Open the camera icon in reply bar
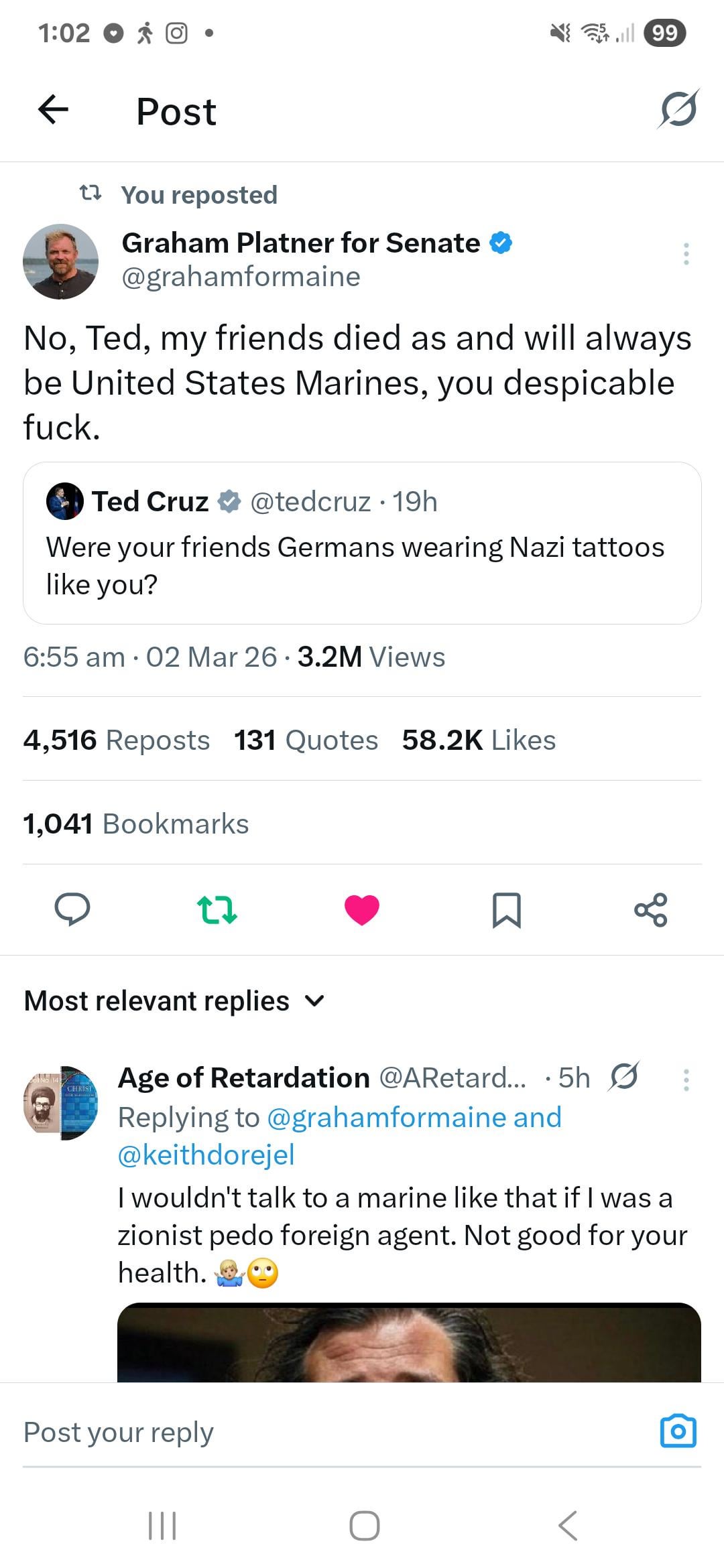The width and height of the screenshot is (724, 1568). point(678,1431)
